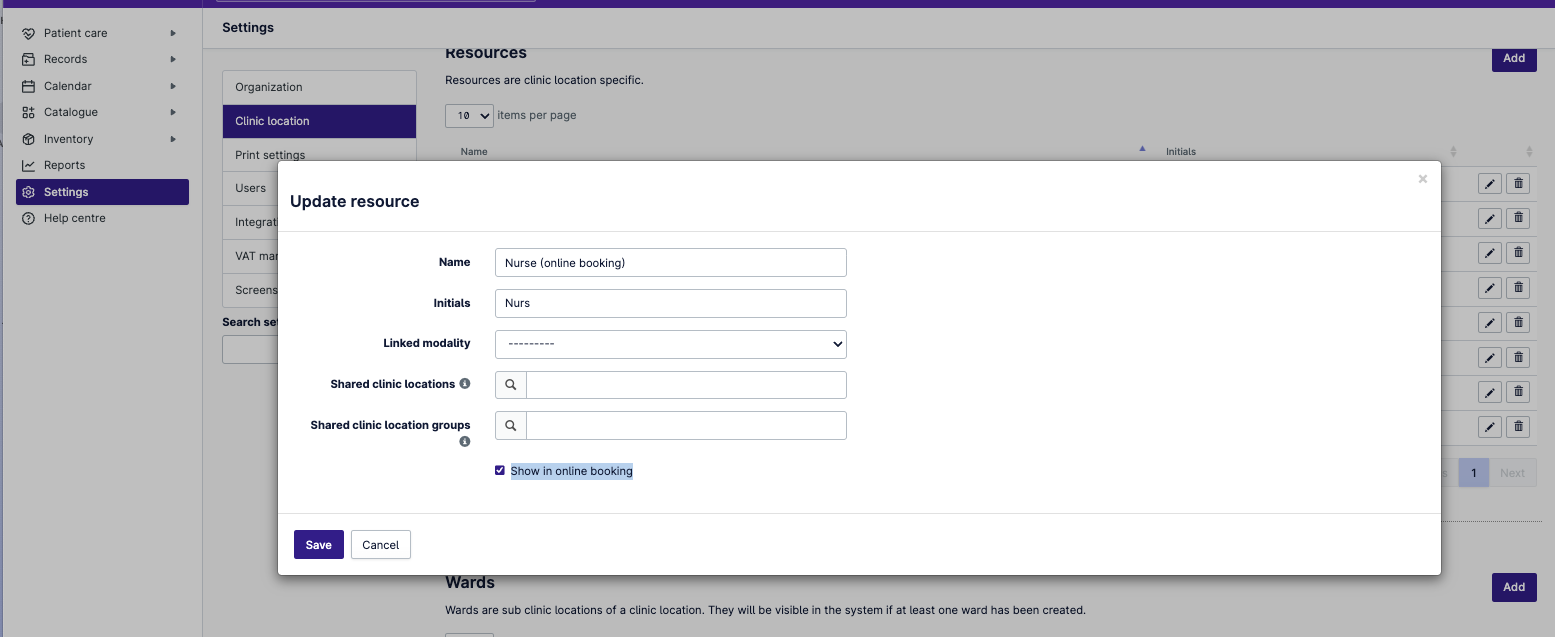Click search icon in Shared clinic location groups
Image resolution: width=1555 pixels, height=637 pixels.
pyautogui.click(x=511, y=425)
